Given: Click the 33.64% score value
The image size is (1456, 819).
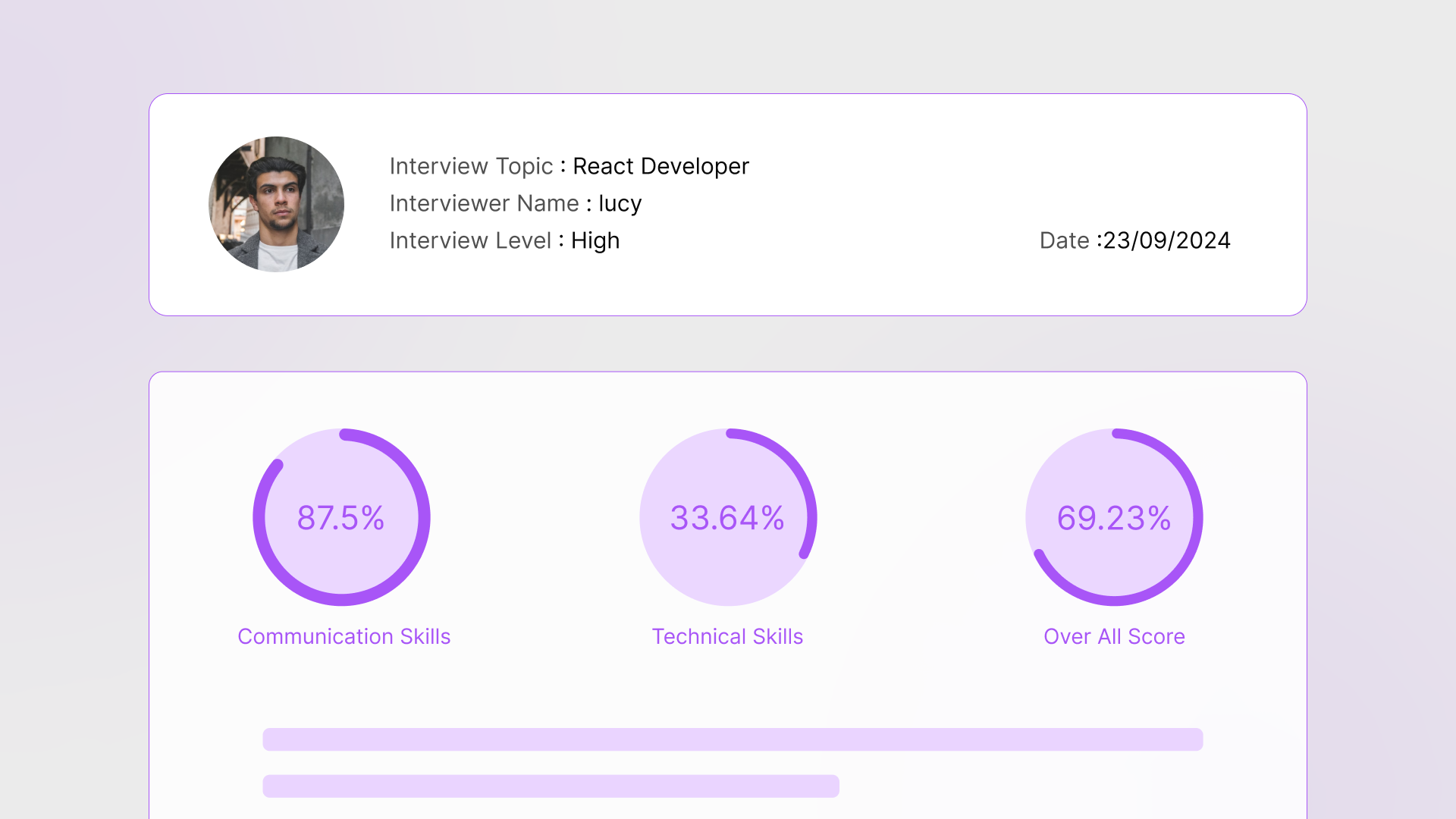Looking at the screenshot, I should point(727,516).
